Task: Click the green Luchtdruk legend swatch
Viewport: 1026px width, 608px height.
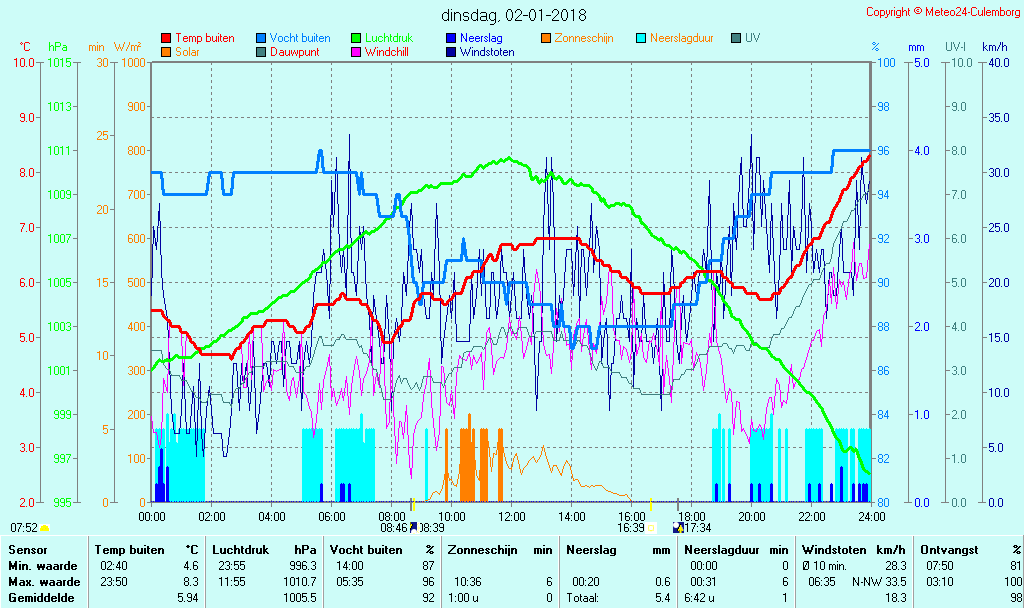Action: click(356, 38)
